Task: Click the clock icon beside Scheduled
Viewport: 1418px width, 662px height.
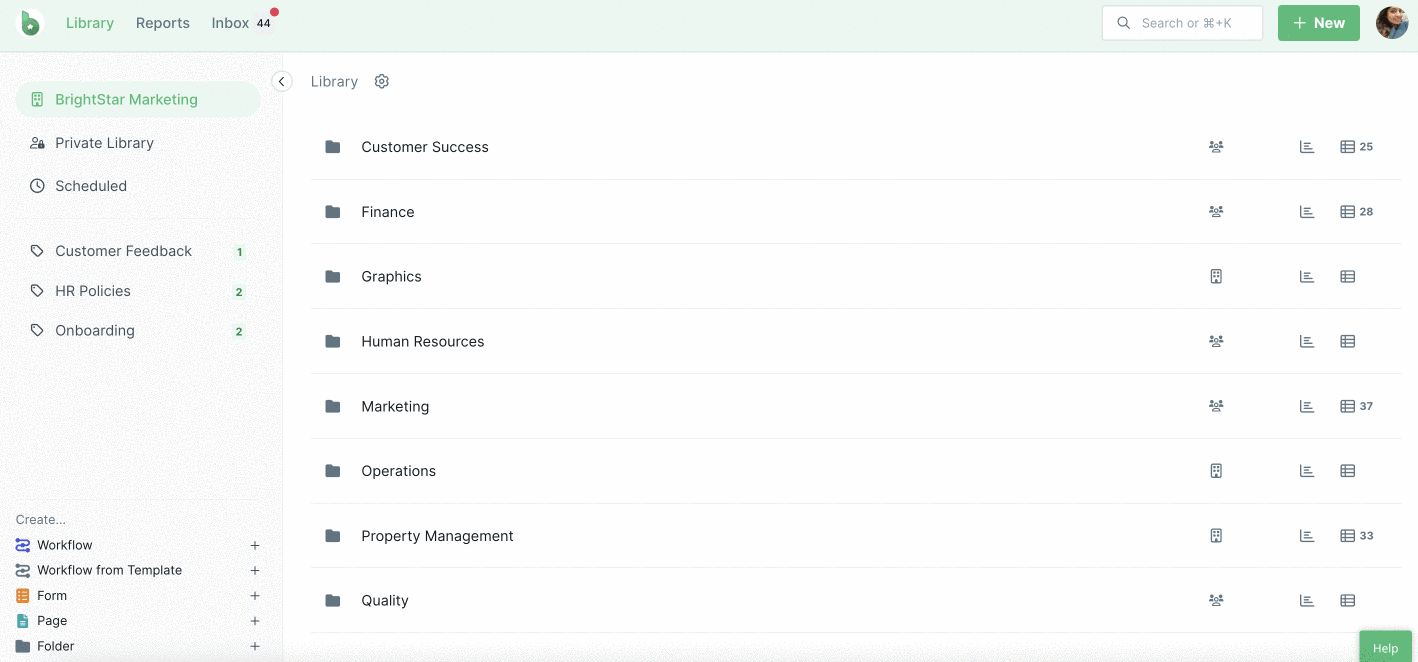Action: coord(37,186)
